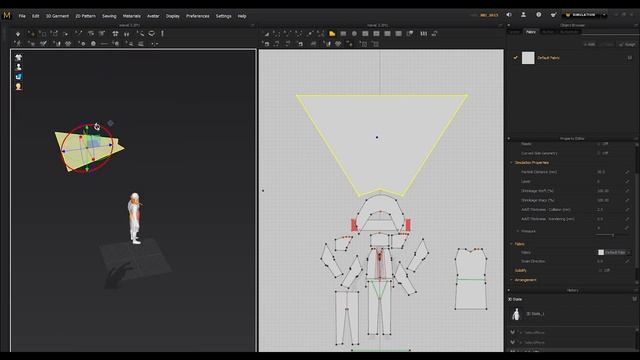Viewport: 640px width, 360px height.
Task: Select the large yellow-outlined pattern in 2D window
Action: point(382,145)
